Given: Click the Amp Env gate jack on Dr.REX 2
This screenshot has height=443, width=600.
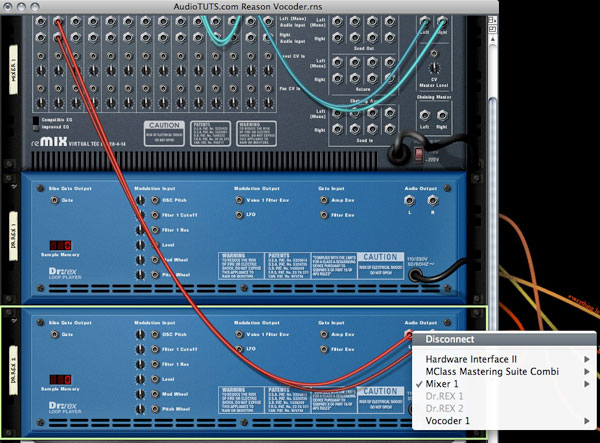Looking at the screenshot, I should [324, 334].
